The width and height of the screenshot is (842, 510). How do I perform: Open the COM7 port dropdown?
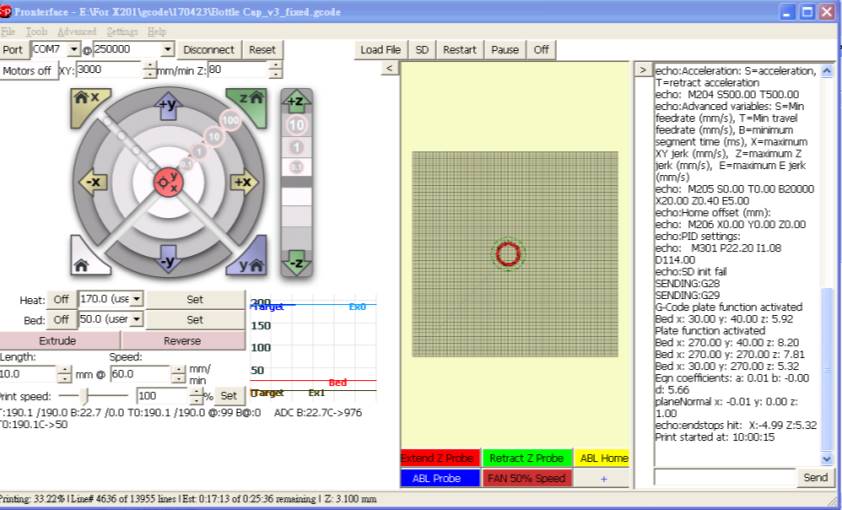tap(74, 49)
